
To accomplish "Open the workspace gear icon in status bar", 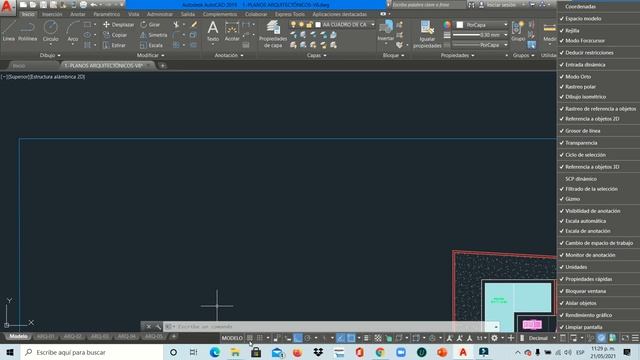I will [494, 338].
